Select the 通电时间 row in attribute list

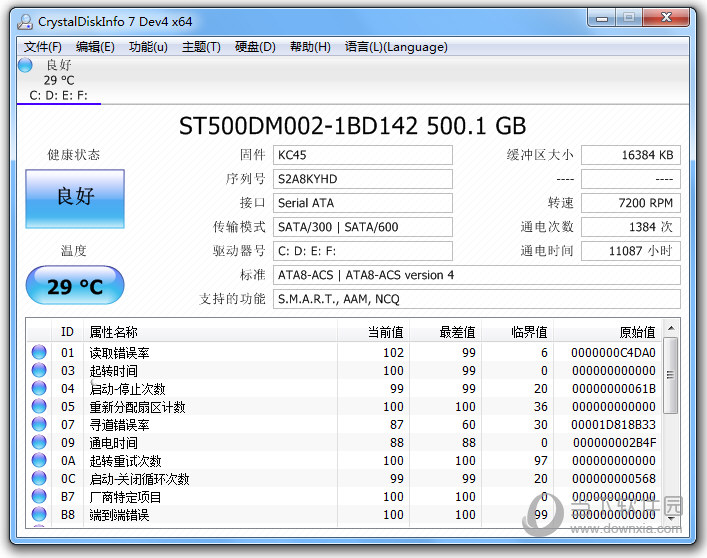click(344, 443)
